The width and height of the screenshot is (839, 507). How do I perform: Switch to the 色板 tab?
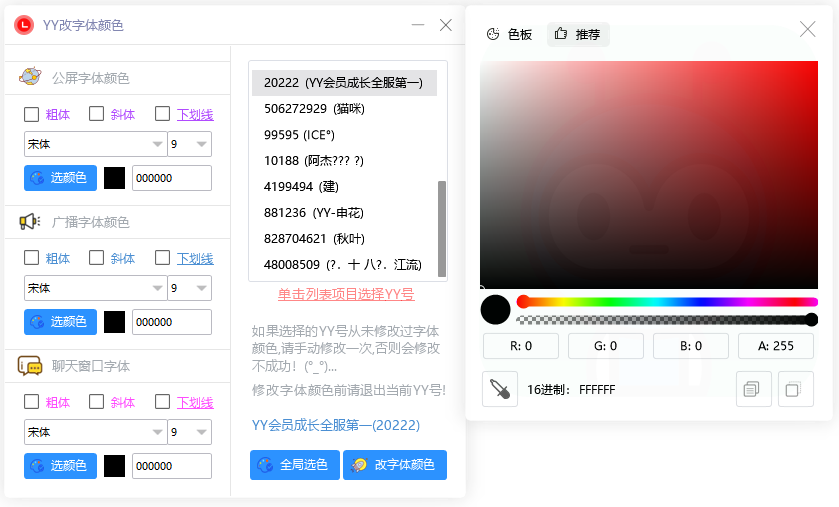tap(509, 34)
